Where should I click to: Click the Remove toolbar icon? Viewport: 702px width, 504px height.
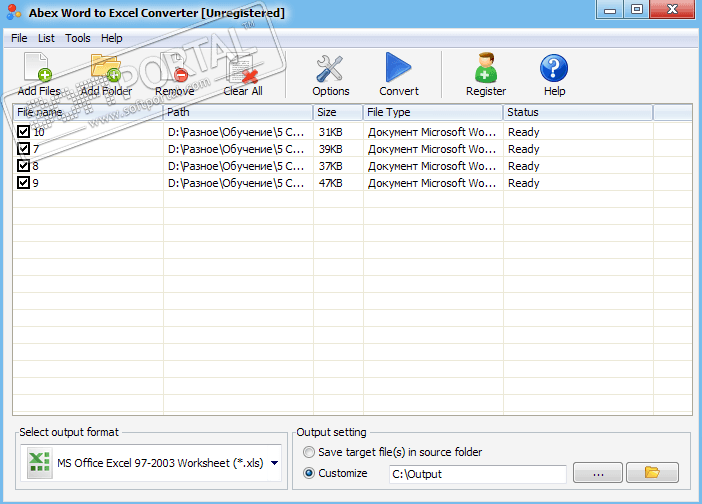point(174,67)
